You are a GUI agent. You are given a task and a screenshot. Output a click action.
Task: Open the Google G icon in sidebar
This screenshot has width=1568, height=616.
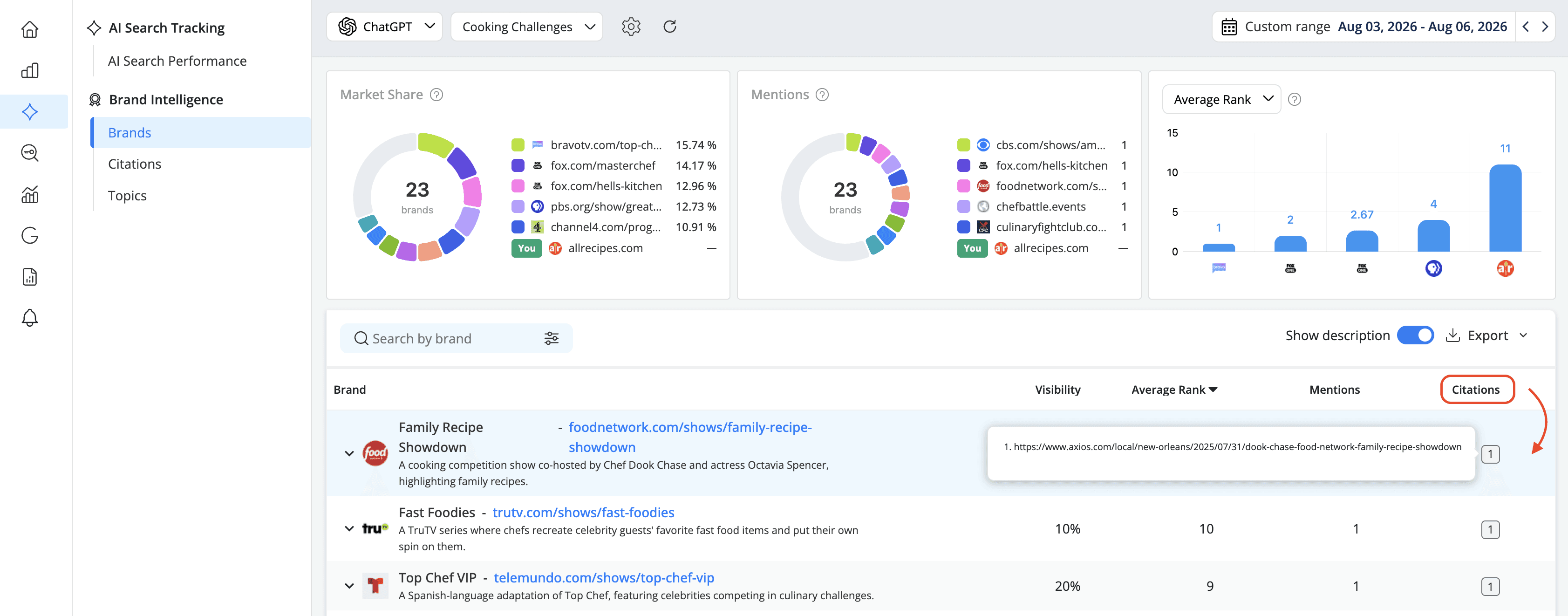pos(30,236)
